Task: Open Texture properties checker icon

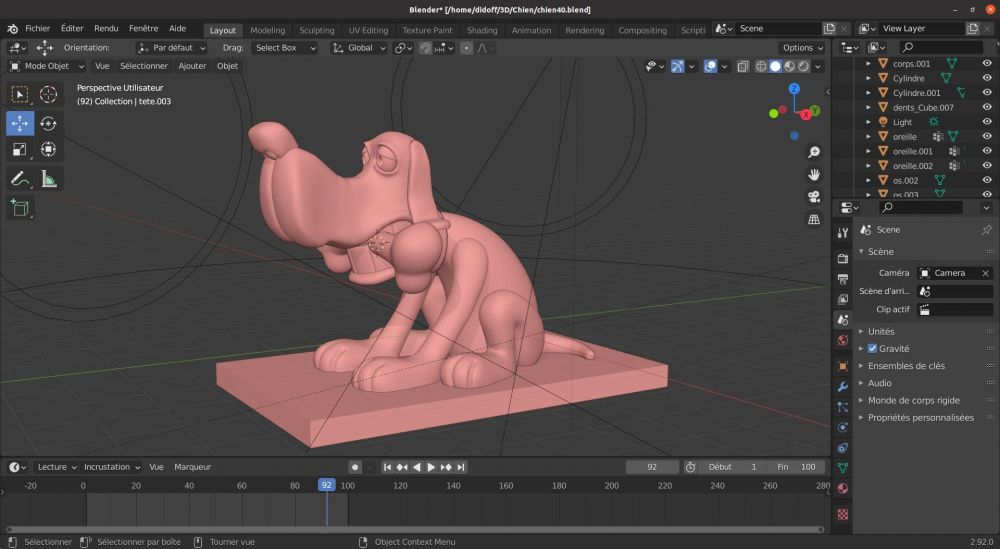Action: tap(842, 514)
